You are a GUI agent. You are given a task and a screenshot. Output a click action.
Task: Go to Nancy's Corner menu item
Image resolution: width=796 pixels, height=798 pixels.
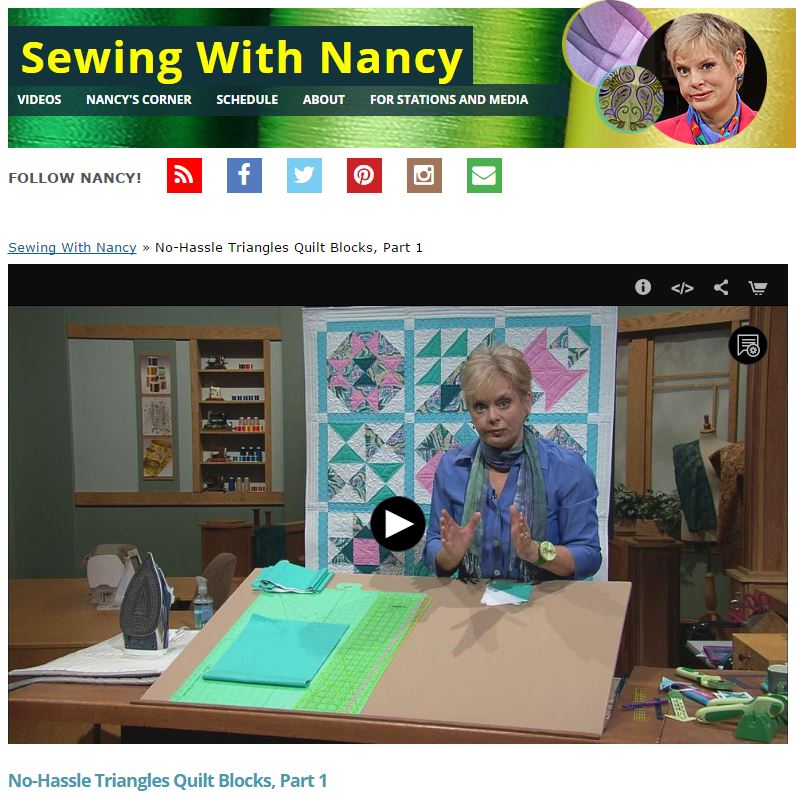pyautogui.click(x=139, y=100)
